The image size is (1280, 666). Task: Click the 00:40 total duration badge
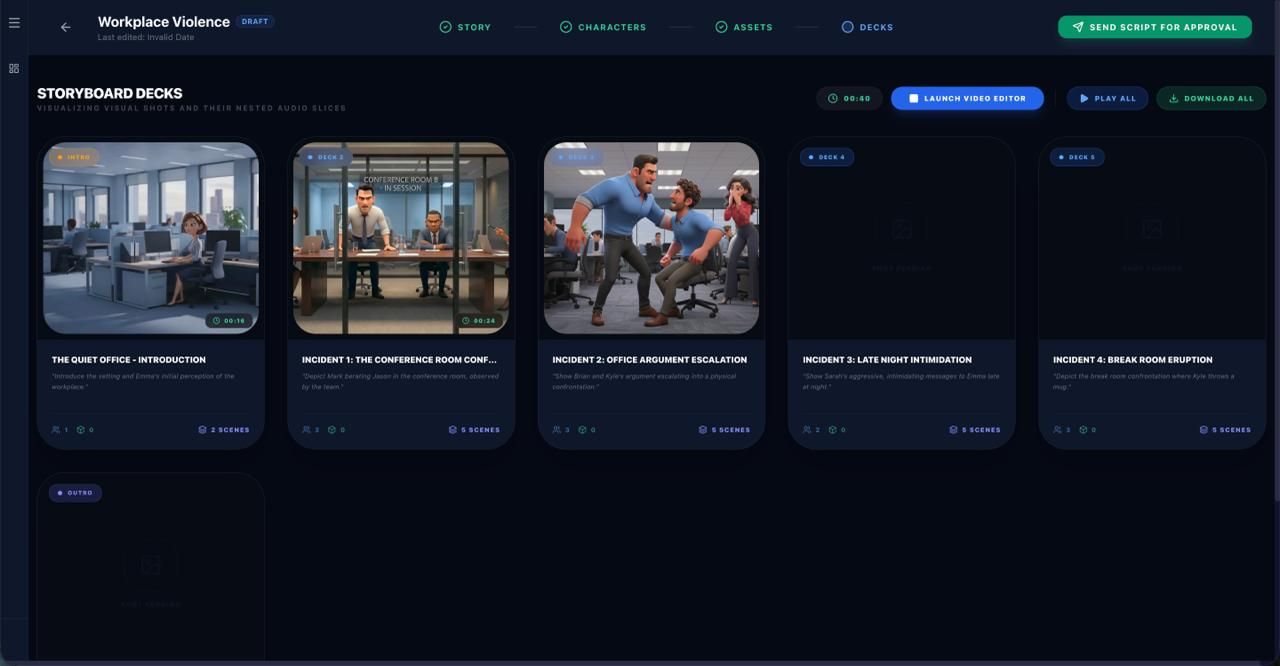point(849,98)
